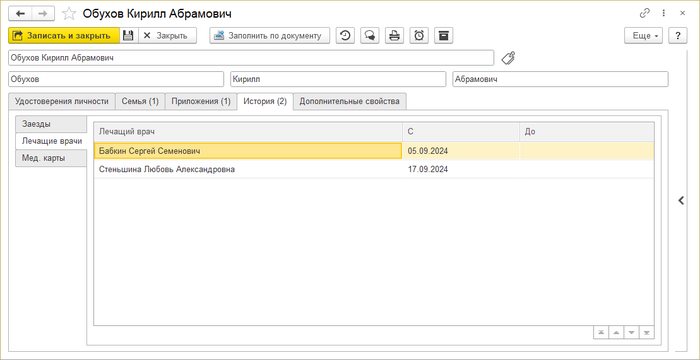Click the tag icon beside full name
700x360 pixels.
point(508,58)
